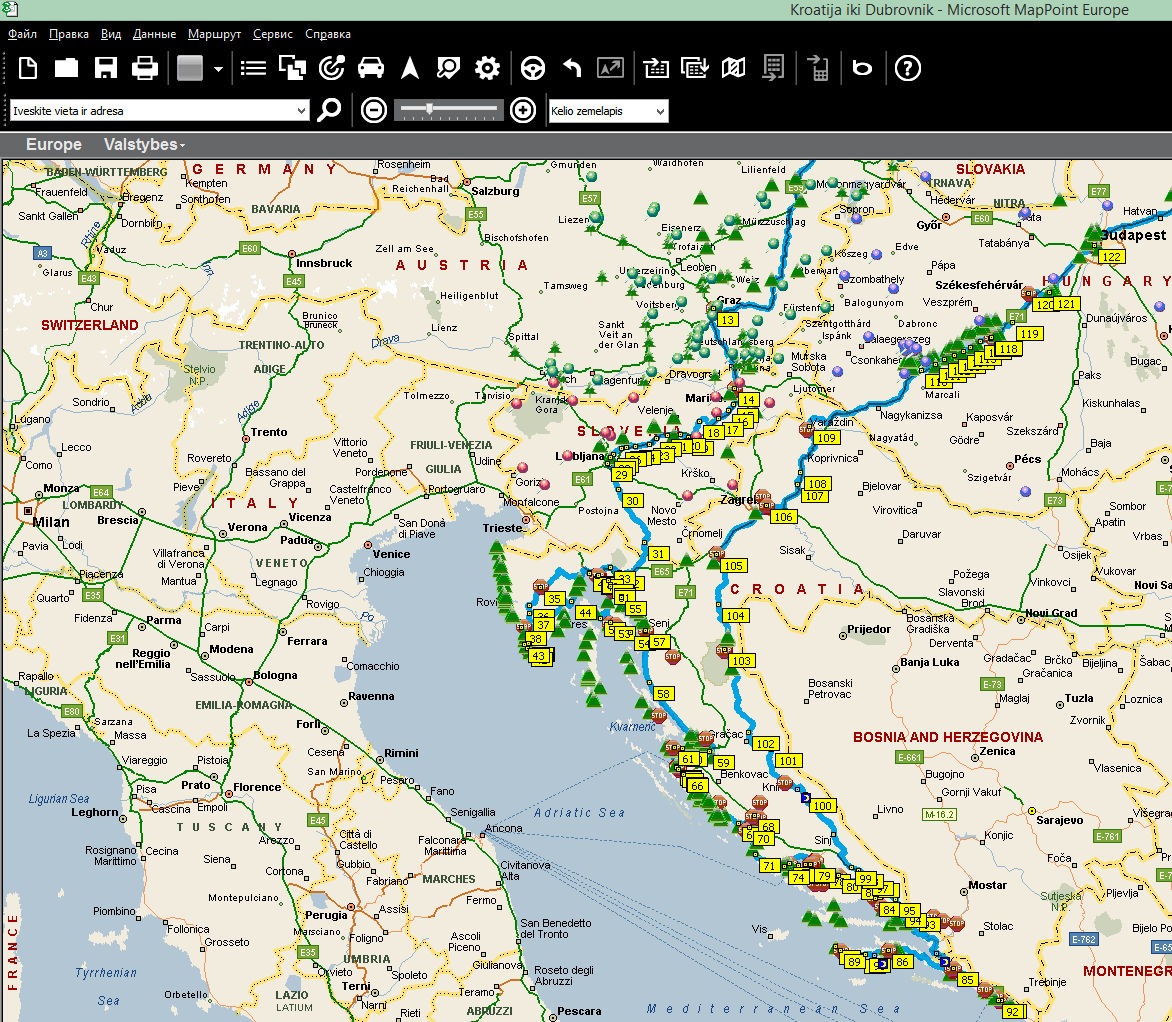The width and height of the screenshot is (1172, 1022).
Task: Open the Сервис menu
Action: tap(273, 34)
